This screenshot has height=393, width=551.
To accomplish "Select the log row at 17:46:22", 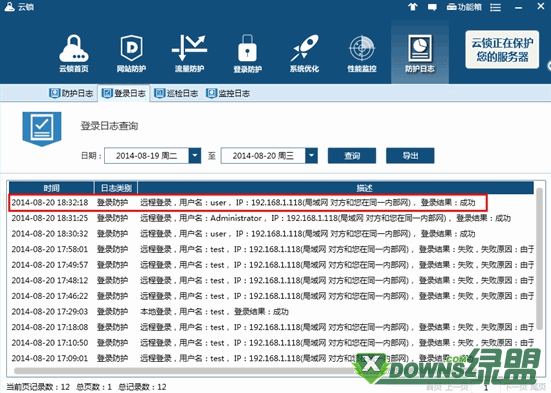I will tap(271, 296).
